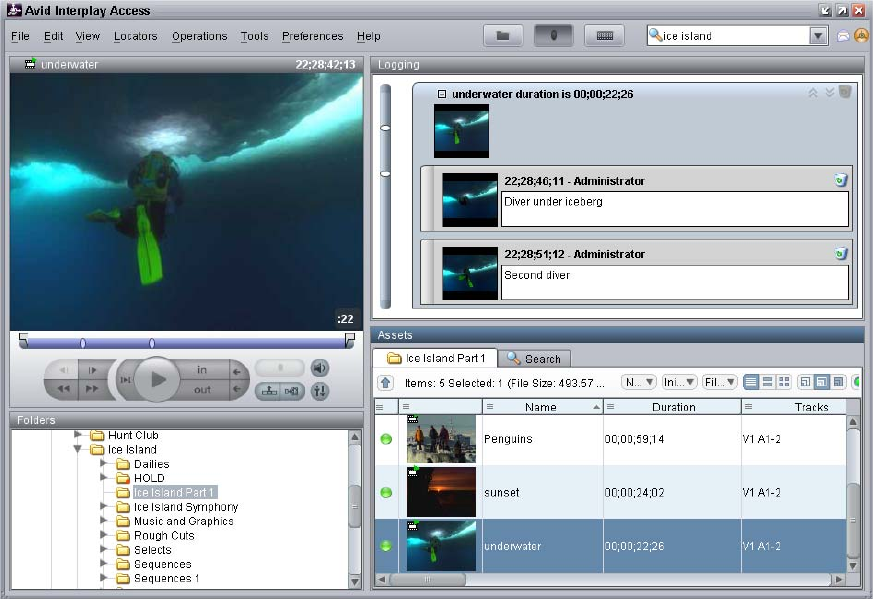The image size is (873, 599).
Task: Click the rewind button
Action: (x=63, y=390)
